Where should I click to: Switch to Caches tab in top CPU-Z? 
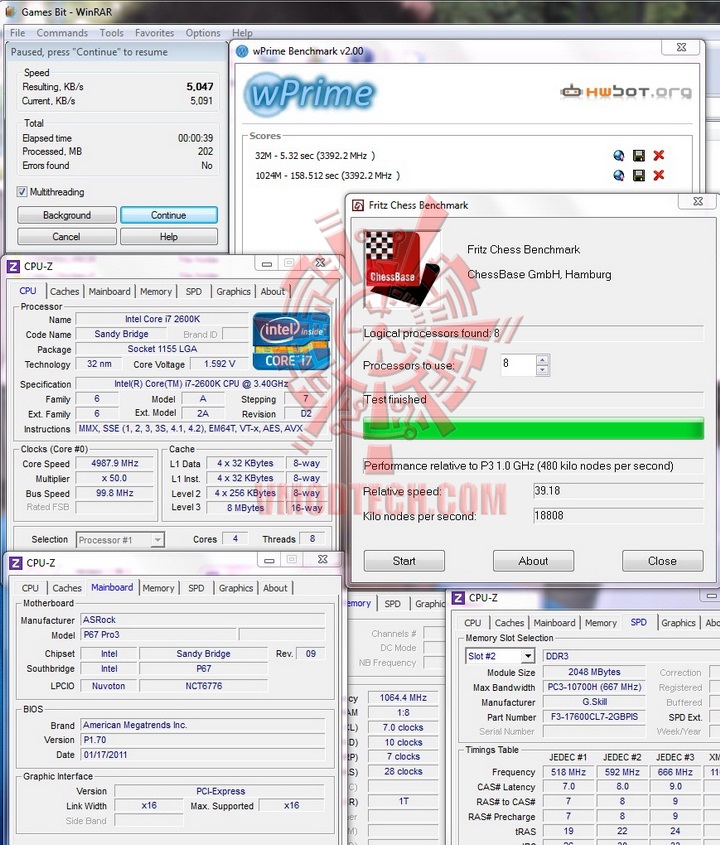coord(65,292)
